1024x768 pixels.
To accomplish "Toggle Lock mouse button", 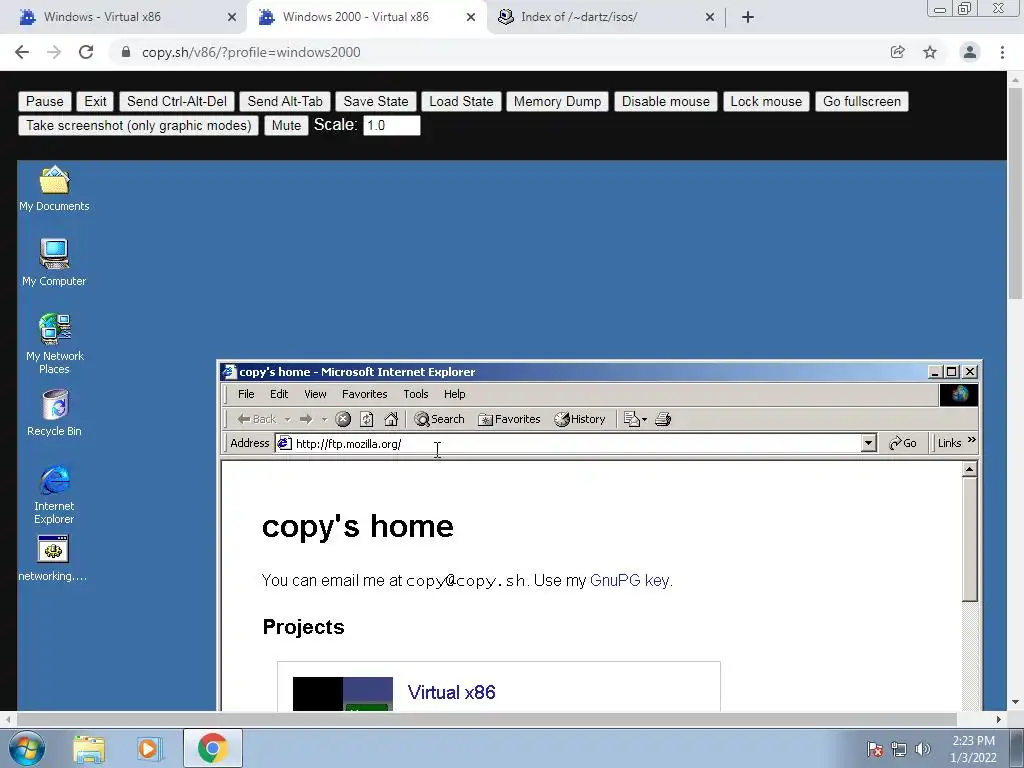I will (x=766, y=101).
